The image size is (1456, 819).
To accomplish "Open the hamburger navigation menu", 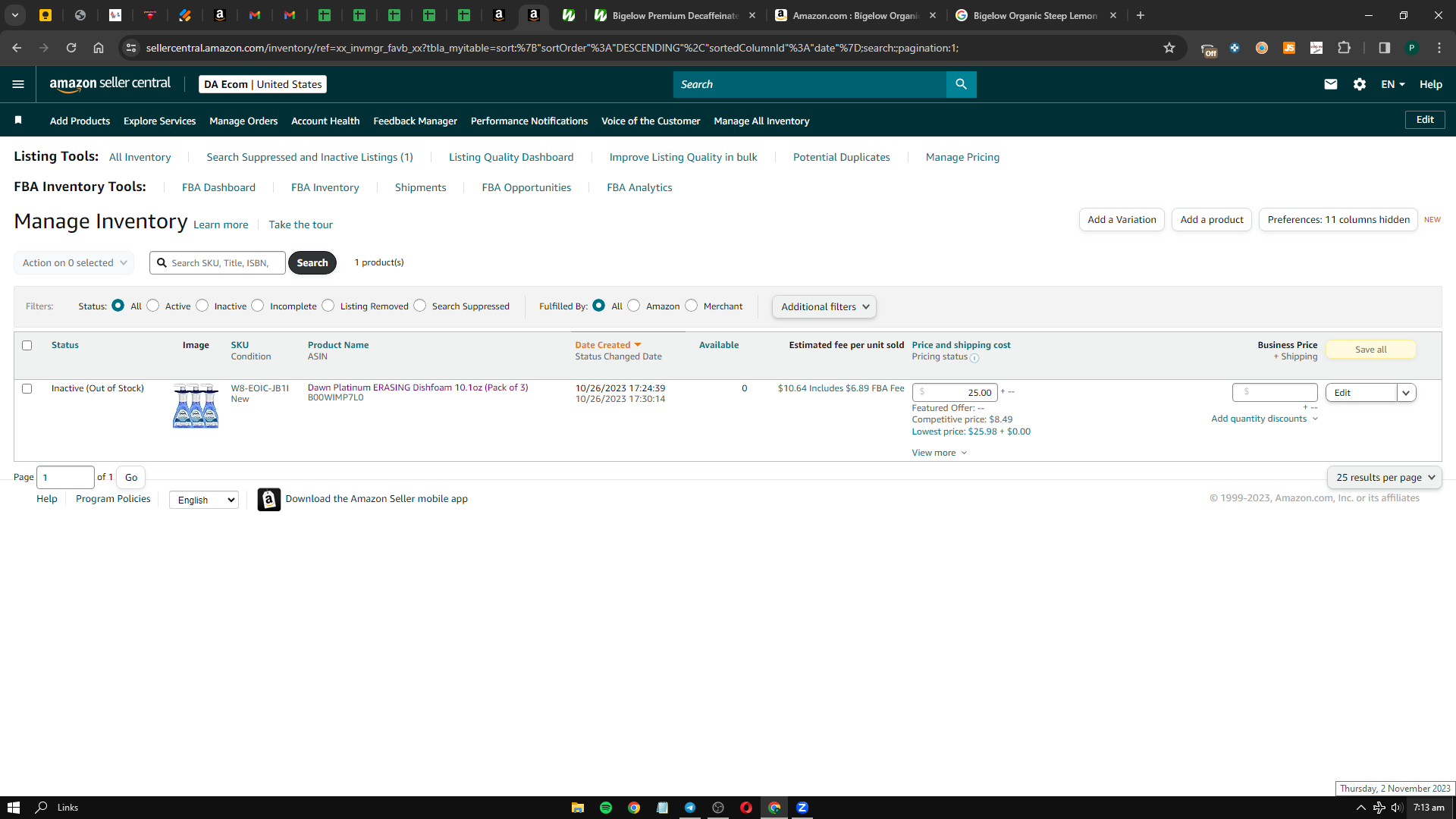I will 18,84.
